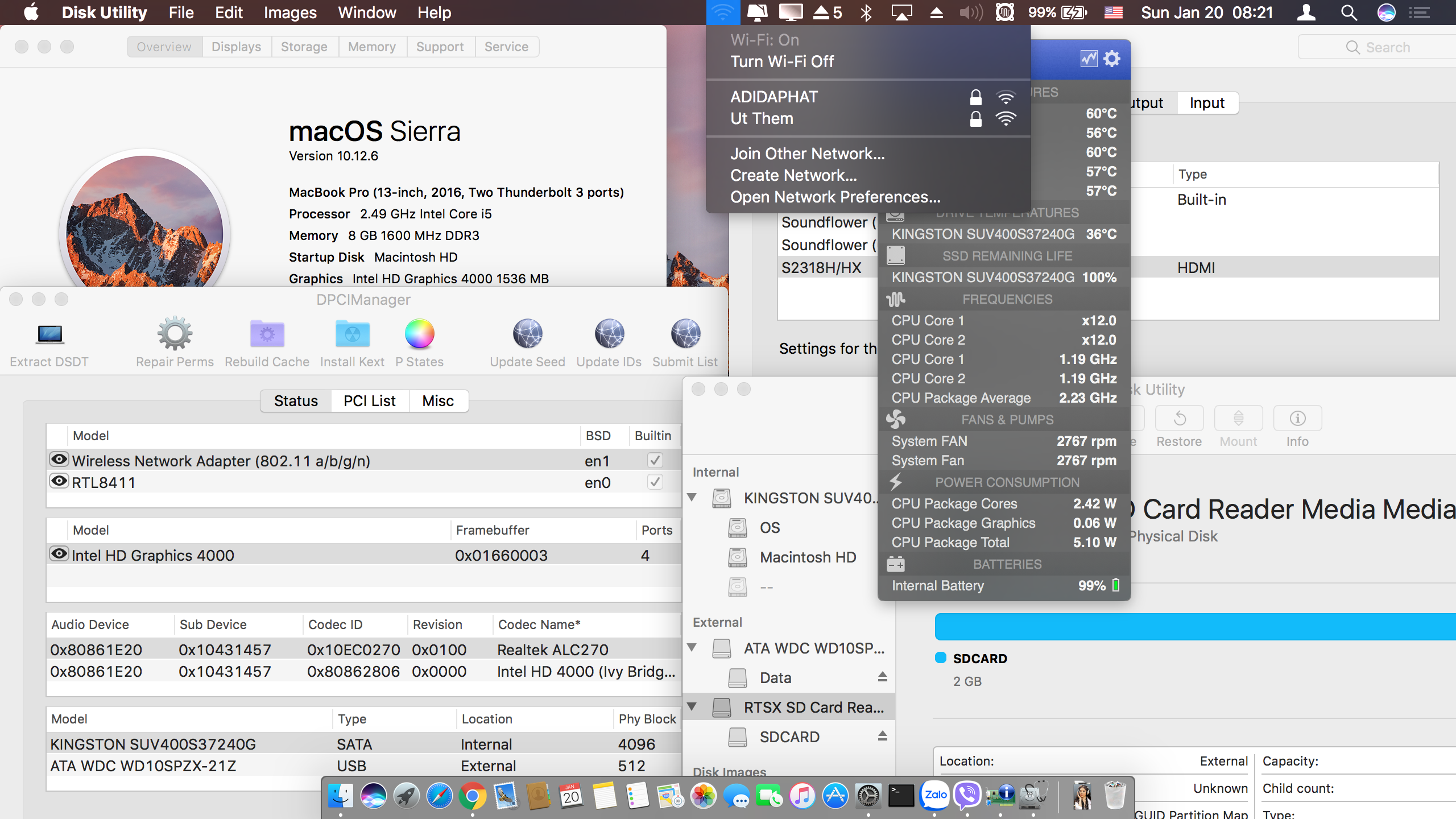Collapse the KINGSTON SUV40 disk tree
This screenshot has width=1456, height=819.
click(692, 498)
